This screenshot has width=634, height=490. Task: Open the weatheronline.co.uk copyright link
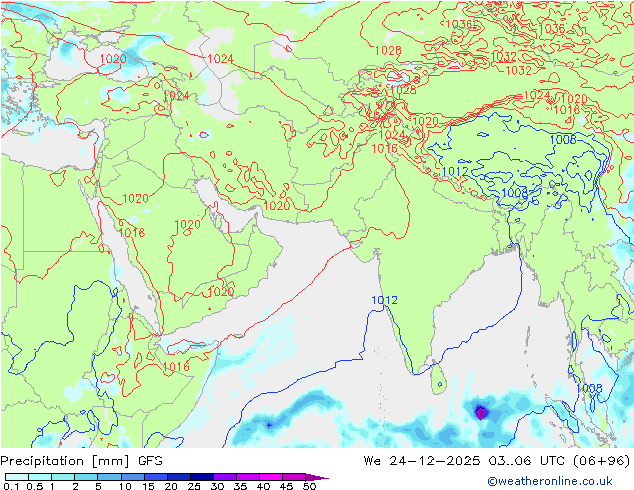549,481
